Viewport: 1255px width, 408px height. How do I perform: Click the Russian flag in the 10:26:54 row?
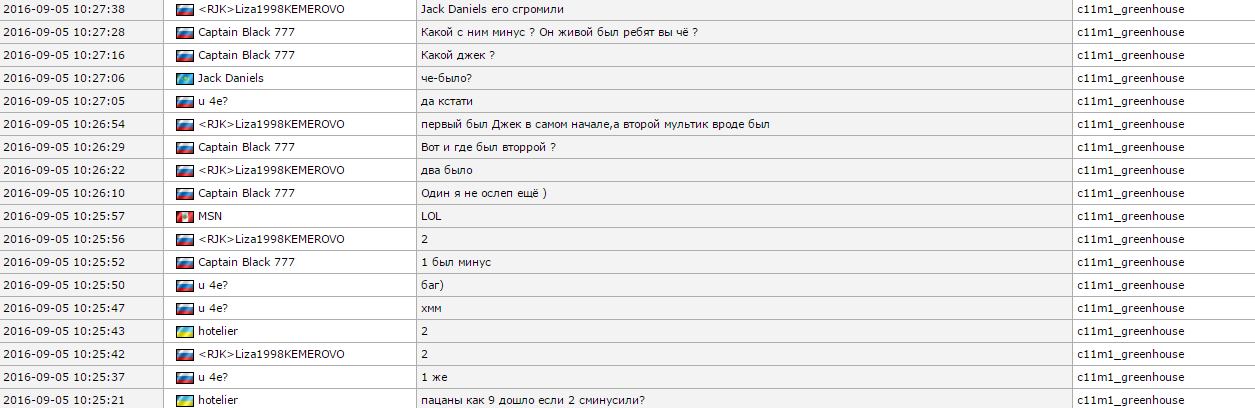pos(184,124)
